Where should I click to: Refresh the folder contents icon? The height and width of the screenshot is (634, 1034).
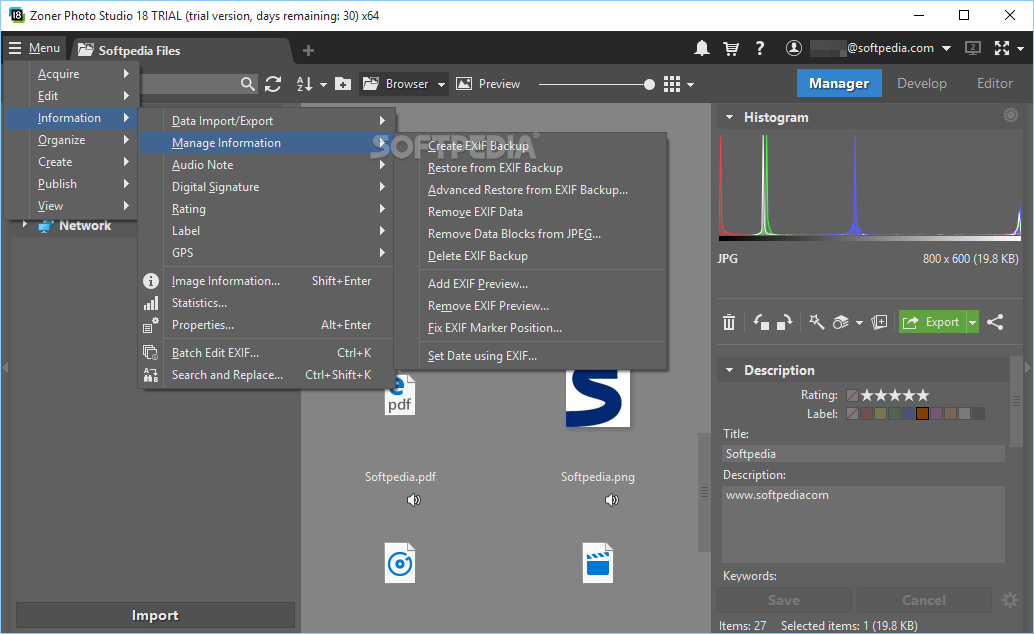(273, 84)
